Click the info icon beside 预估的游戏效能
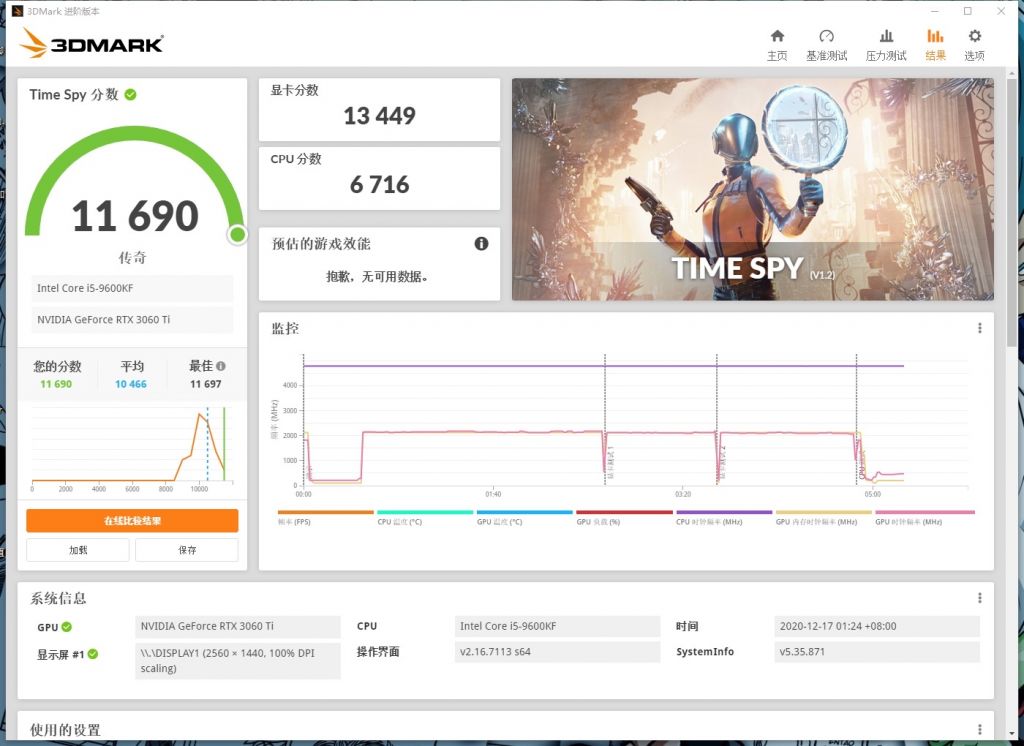The image size is (1024, 746). pos(480,243)
